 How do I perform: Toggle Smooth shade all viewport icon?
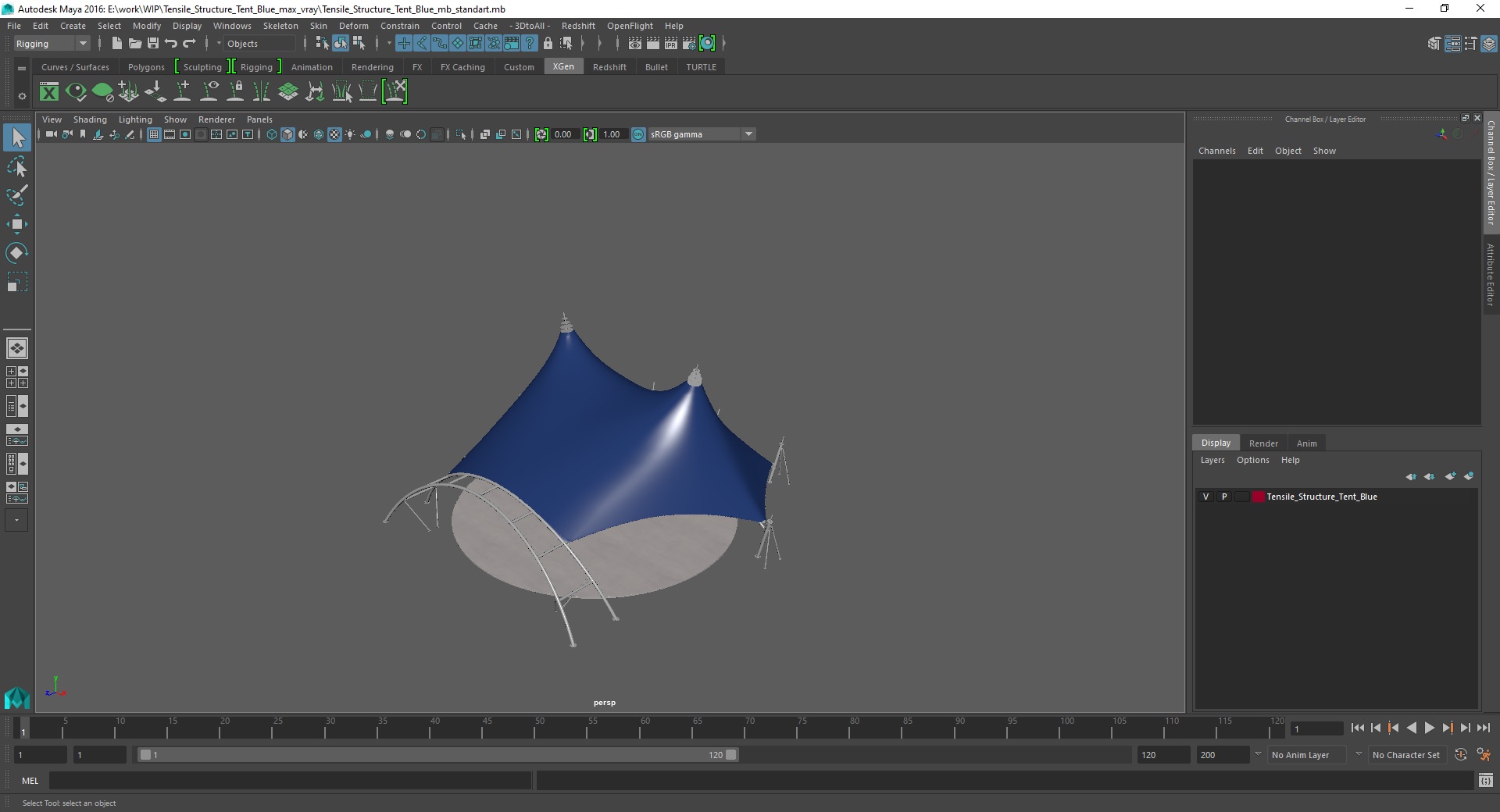pos(287,134)
